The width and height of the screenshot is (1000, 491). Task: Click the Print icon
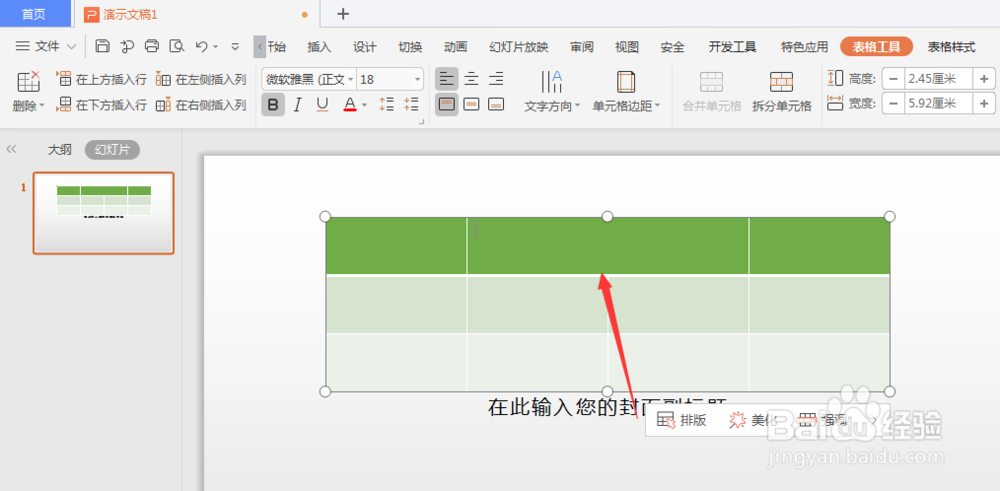152,46
